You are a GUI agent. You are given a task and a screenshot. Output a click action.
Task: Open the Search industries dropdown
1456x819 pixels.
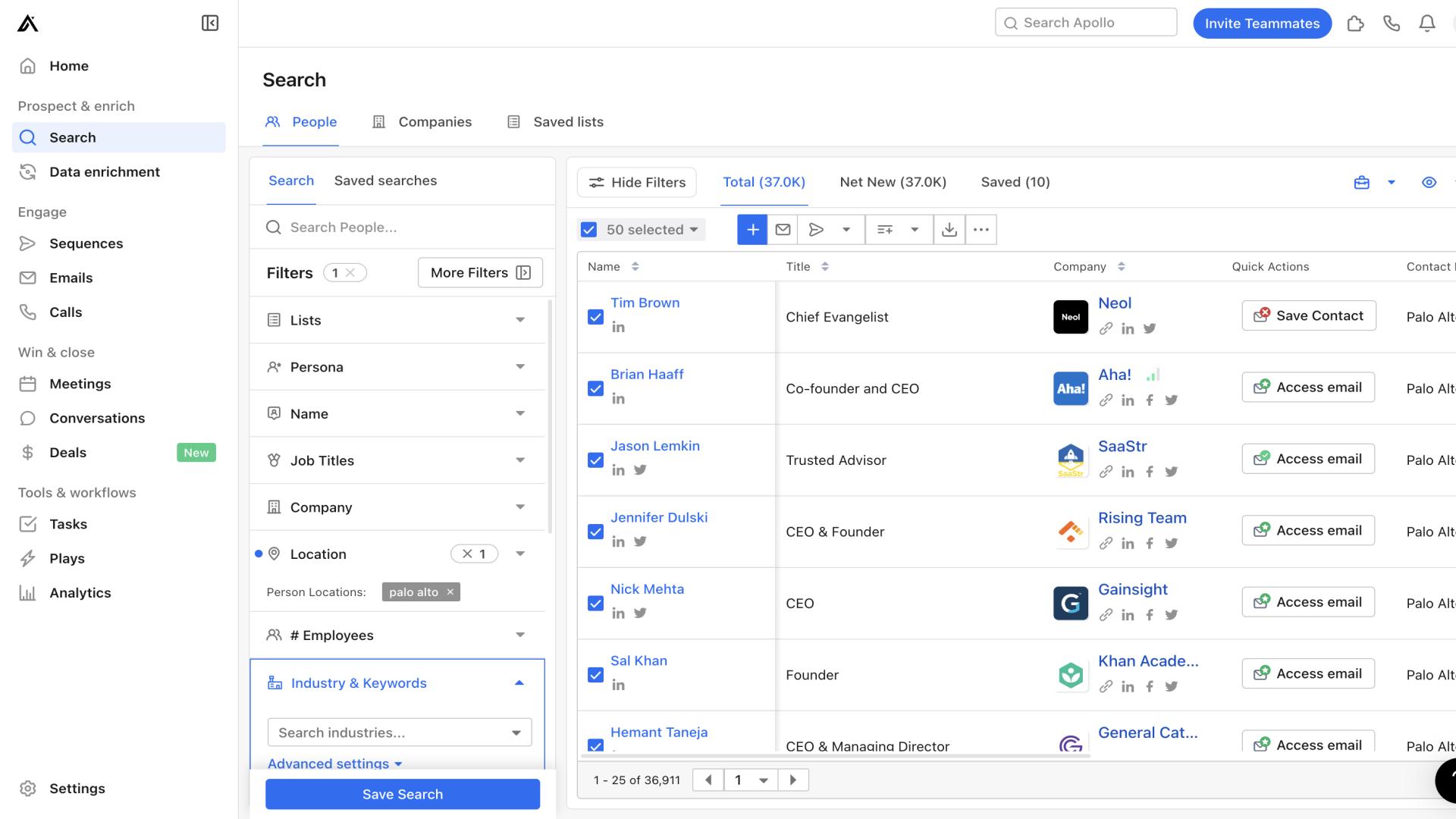[x=400, y=733]
